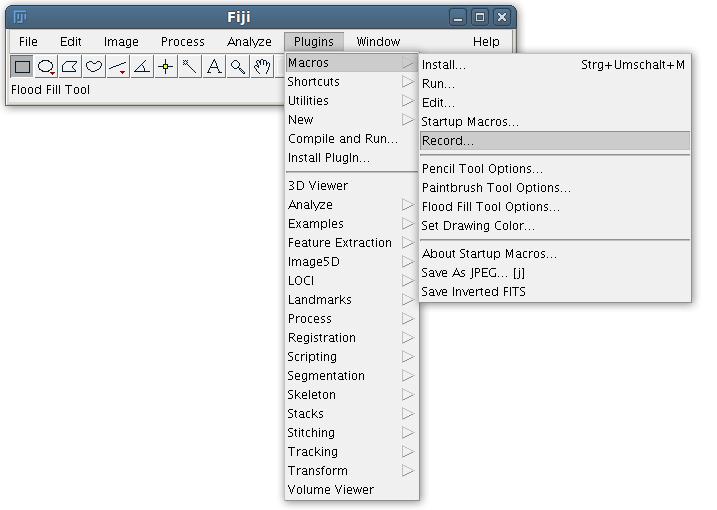Choose Record... macro entry
Screen dimensions: 717x510
point(555,141)
